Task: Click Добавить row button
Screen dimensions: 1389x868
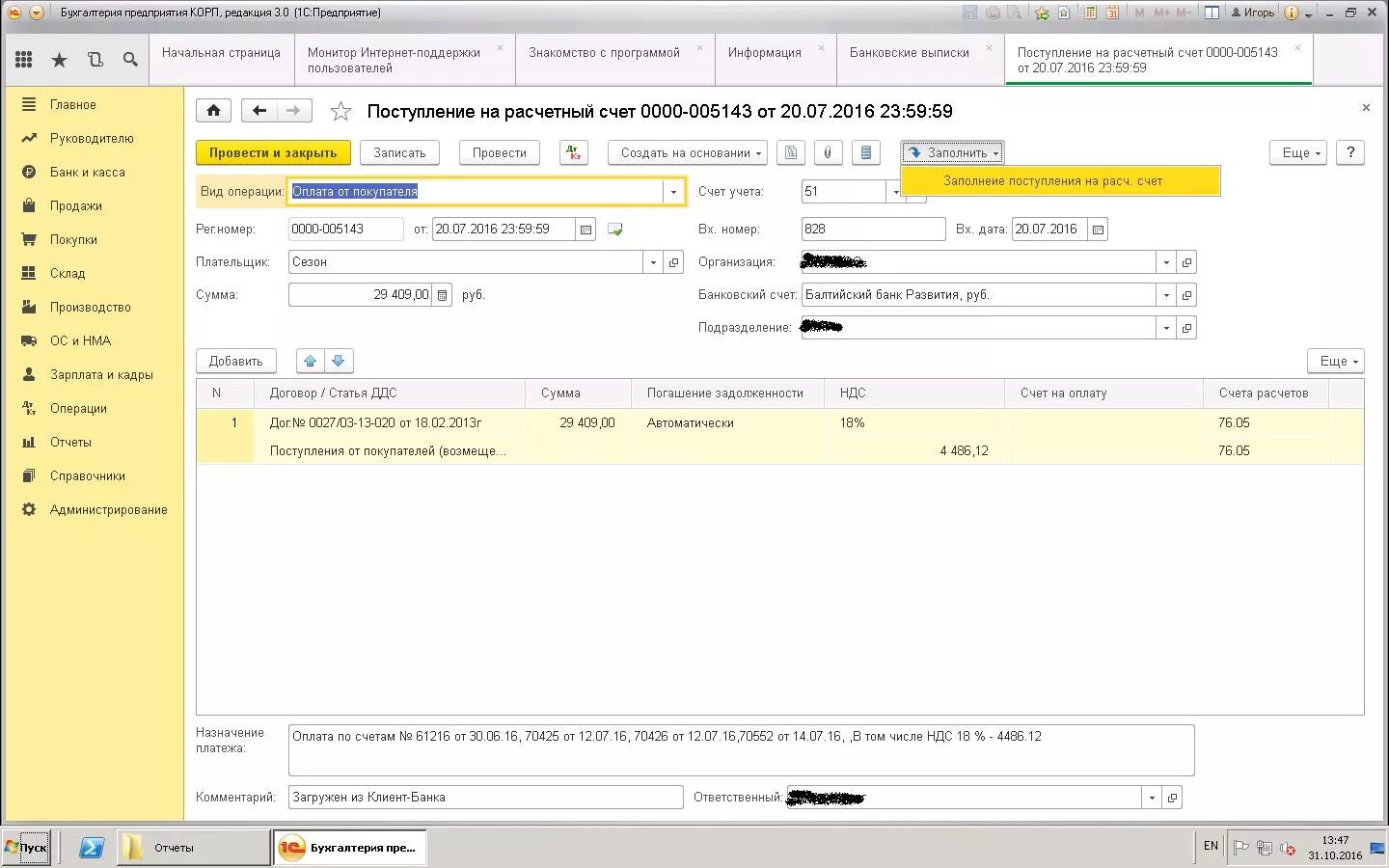Action: (x=235, y=361)
